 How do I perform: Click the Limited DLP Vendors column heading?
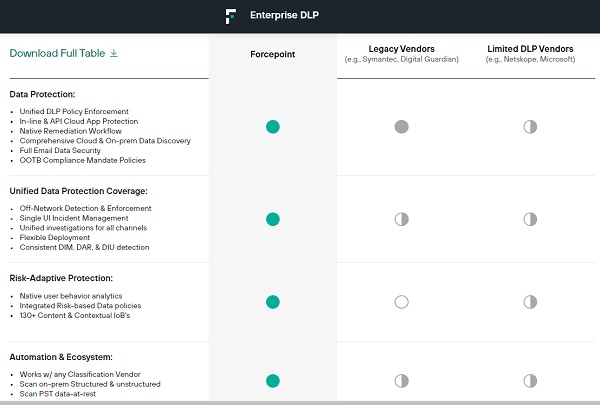(530, 49)
